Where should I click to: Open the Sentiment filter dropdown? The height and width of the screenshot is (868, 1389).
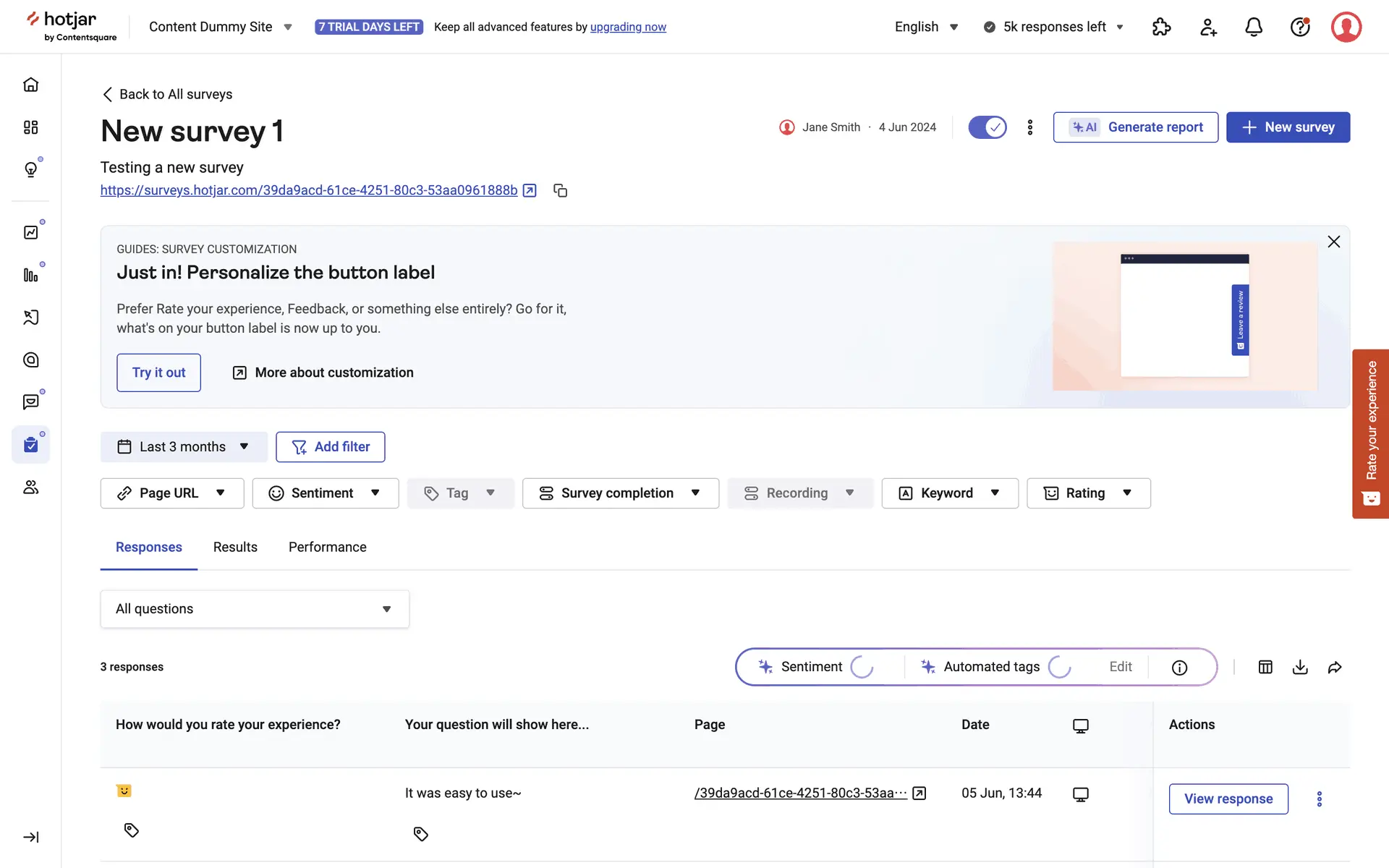326,493
